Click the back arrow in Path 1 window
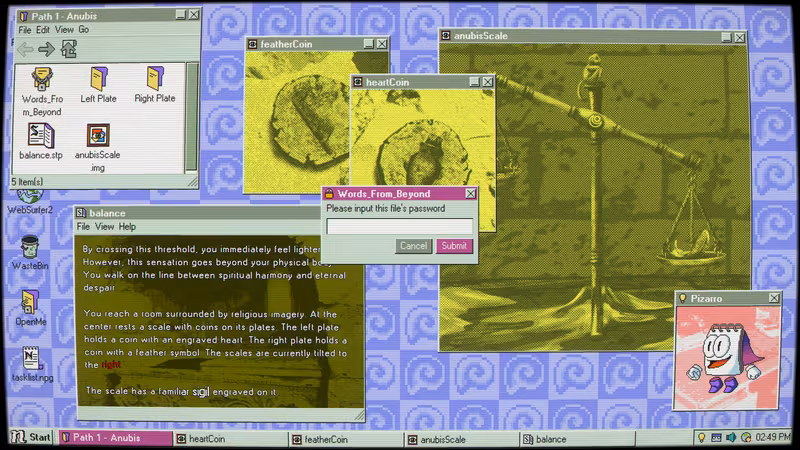This screenshot has width=800, height=450. pos(25,49)
